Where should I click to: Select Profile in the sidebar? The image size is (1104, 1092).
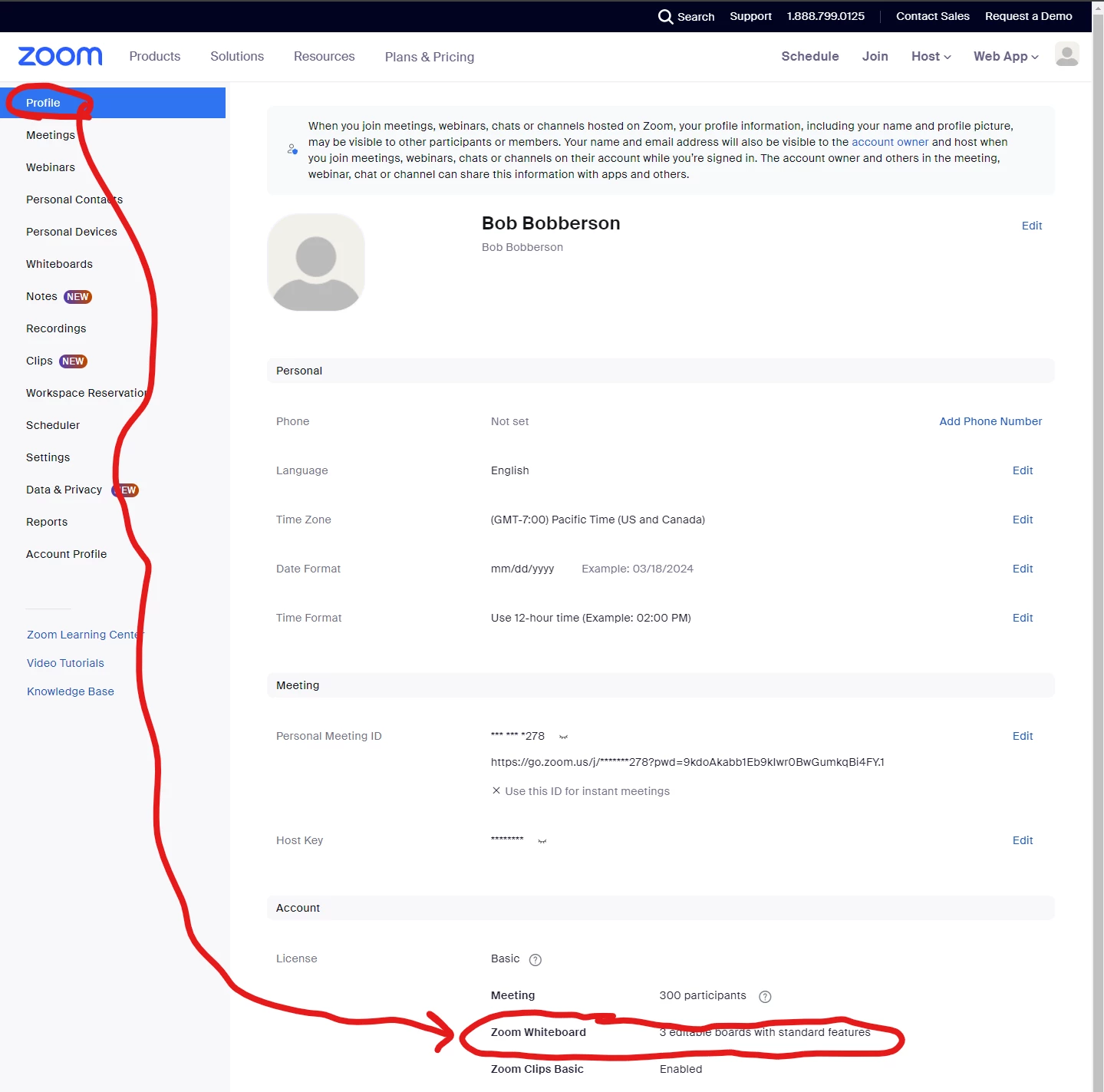pyautogui.click(x=113, y=103)
